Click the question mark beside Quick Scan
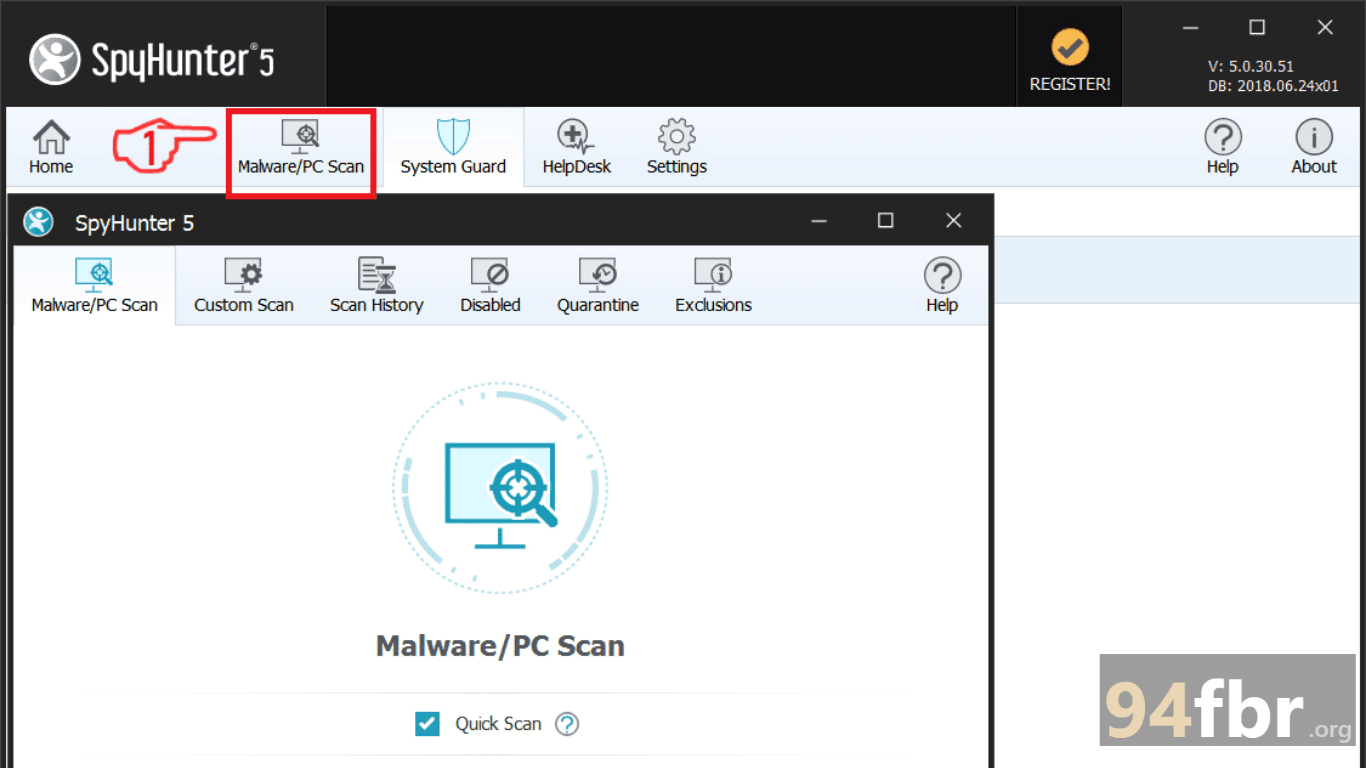Screen dimensions: 1366x768 pos(567,723)
